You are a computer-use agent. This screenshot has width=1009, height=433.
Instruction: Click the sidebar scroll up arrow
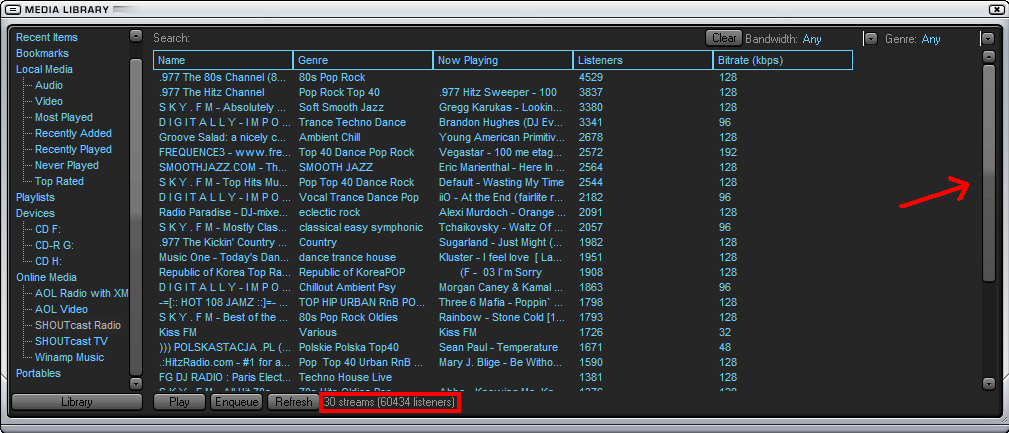(x=136, y=37)
